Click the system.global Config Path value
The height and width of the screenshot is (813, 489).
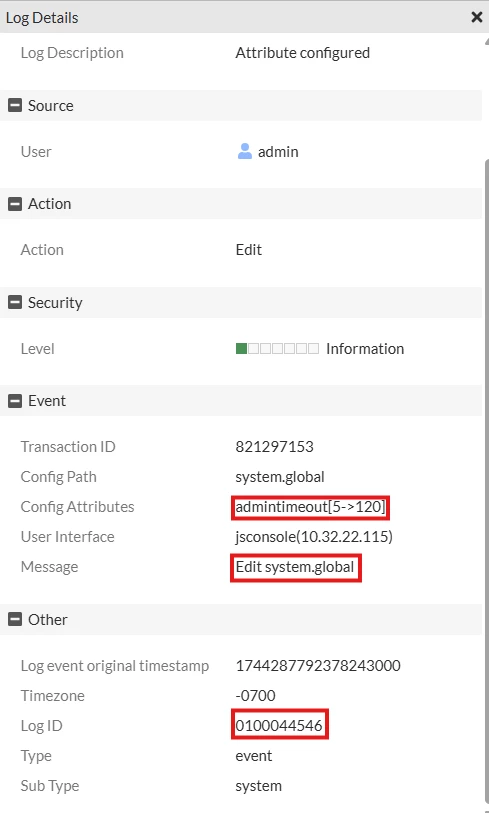[x=280, y=476]
